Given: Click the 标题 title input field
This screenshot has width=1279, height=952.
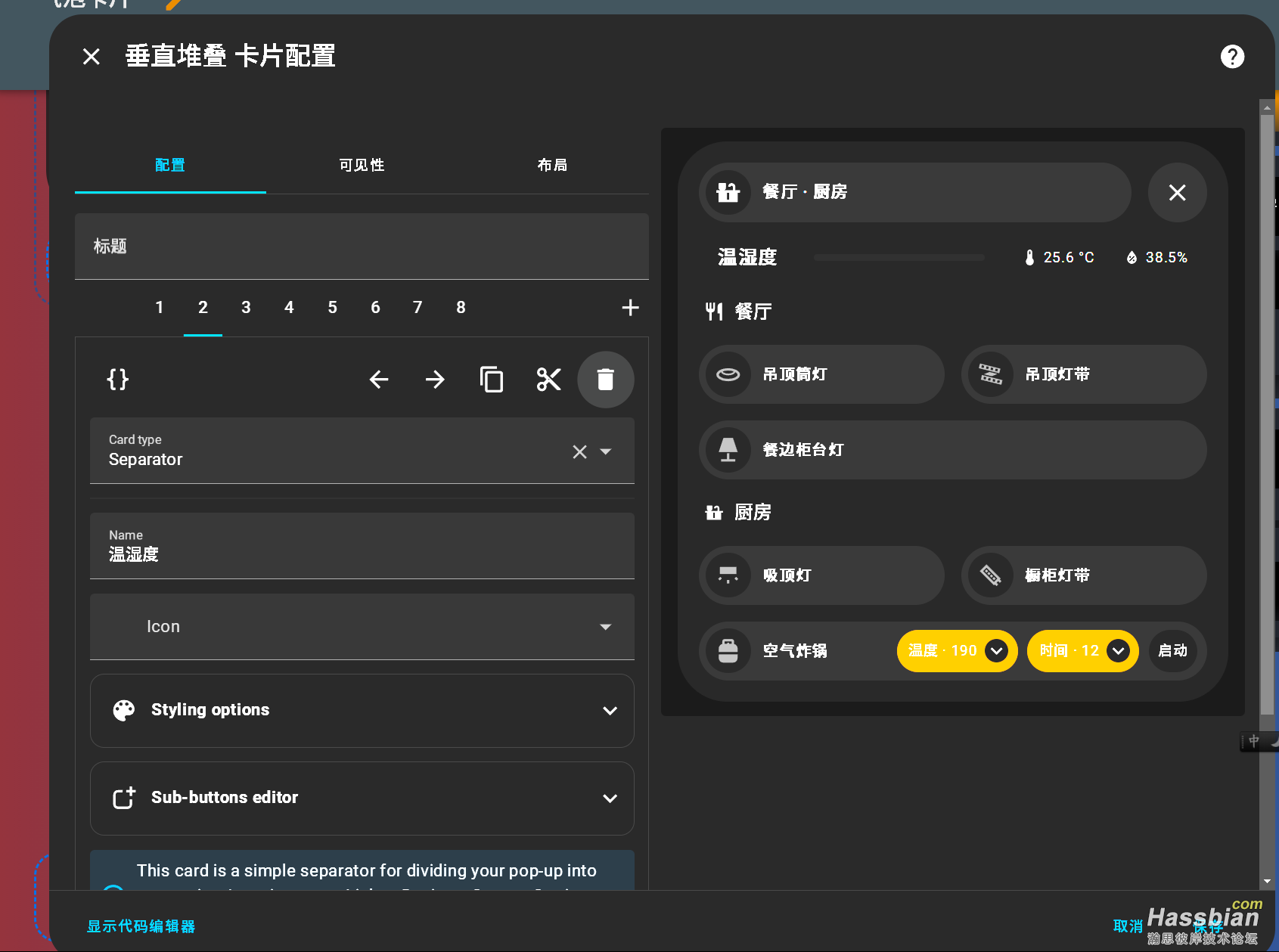Looking at the screenshot, I should coord(362,247).
